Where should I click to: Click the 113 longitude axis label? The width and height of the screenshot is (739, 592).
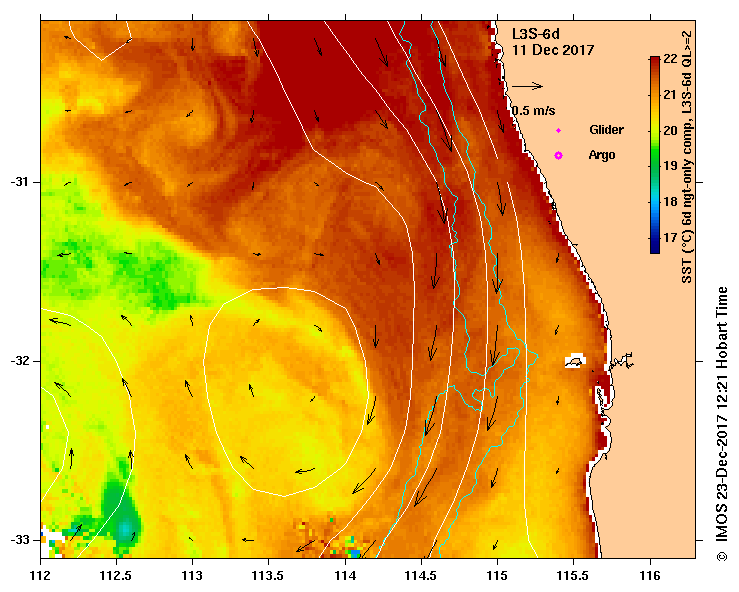click(x=192, y=576)
